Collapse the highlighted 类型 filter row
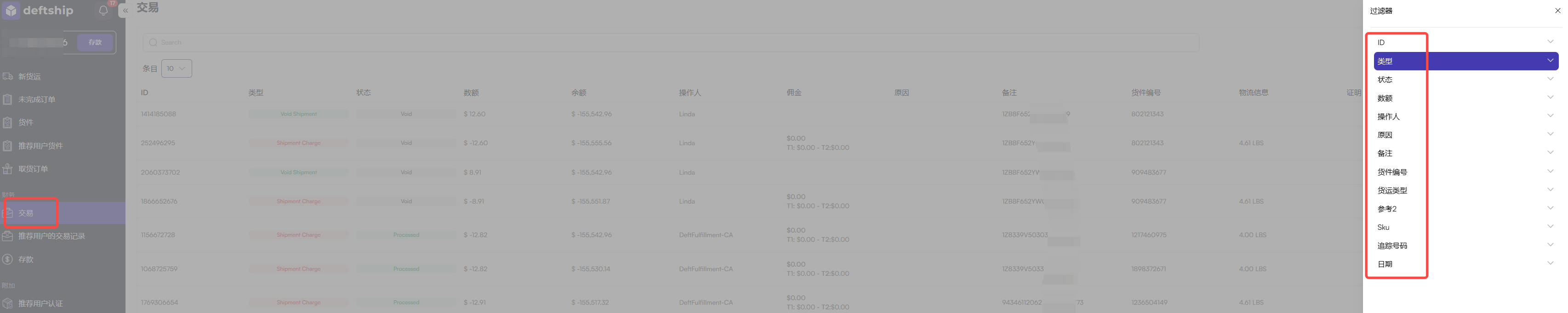 [1466, 61]
